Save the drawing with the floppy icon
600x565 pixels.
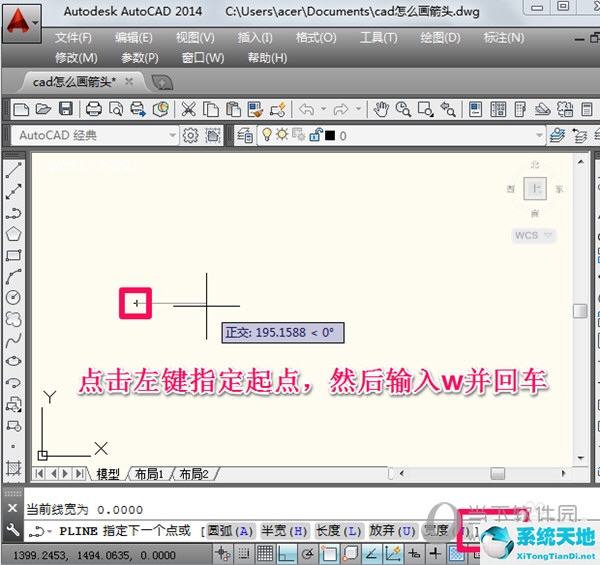click(66, 109)
